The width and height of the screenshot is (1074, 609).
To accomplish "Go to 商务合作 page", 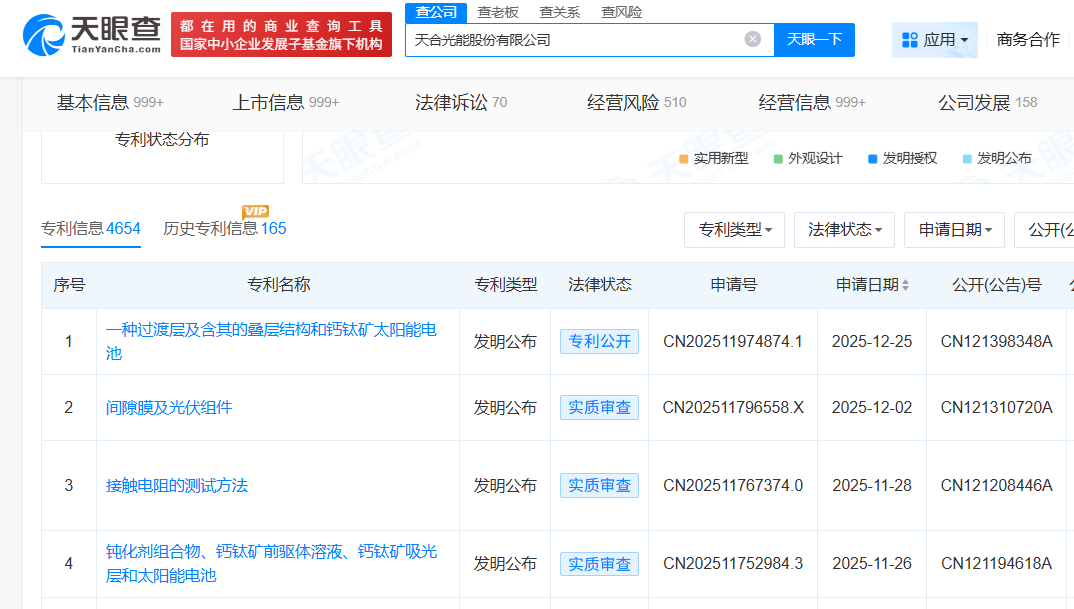I will click(x=1028, y=40).
